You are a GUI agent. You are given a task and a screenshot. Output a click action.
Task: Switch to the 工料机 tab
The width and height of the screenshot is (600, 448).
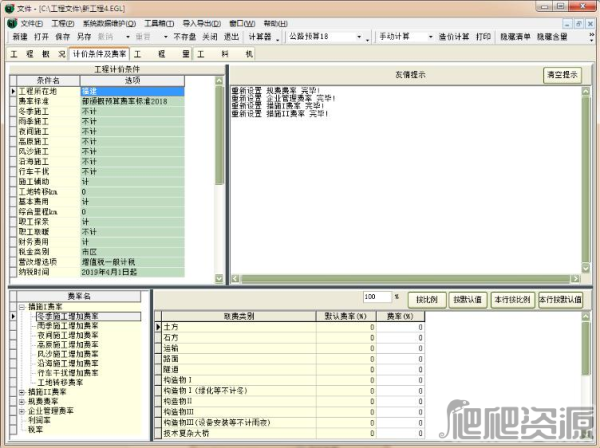point(225,54)
